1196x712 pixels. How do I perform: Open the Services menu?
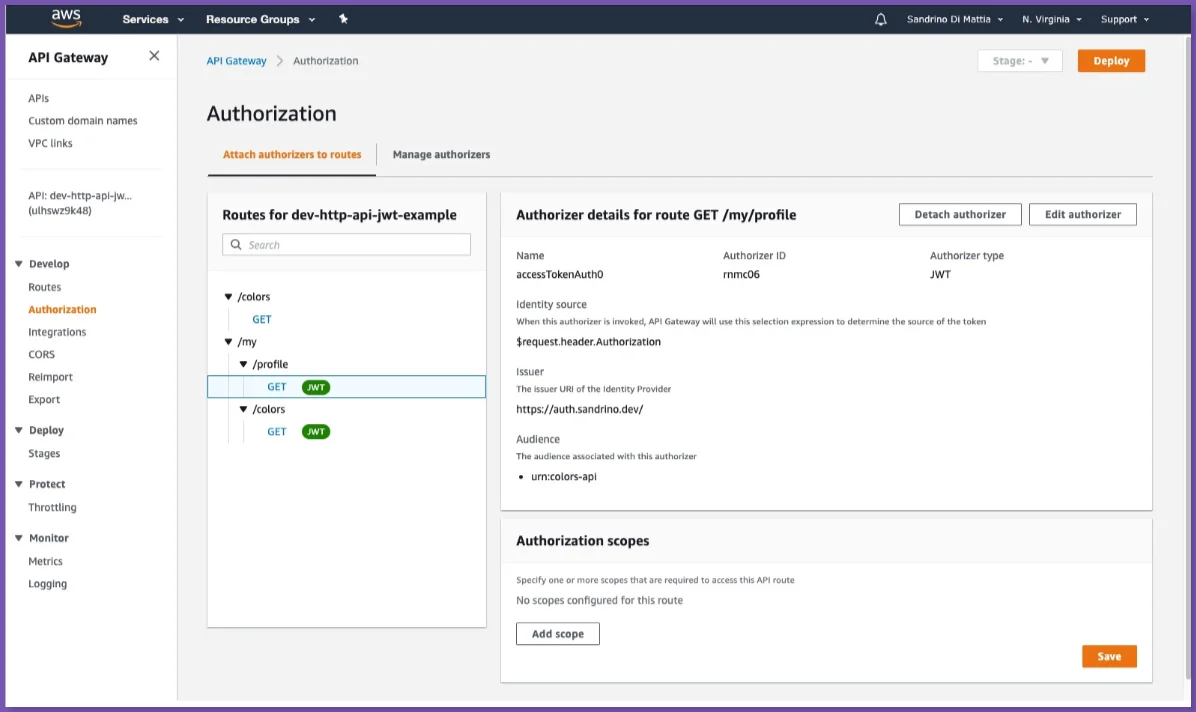click(152, 18)
